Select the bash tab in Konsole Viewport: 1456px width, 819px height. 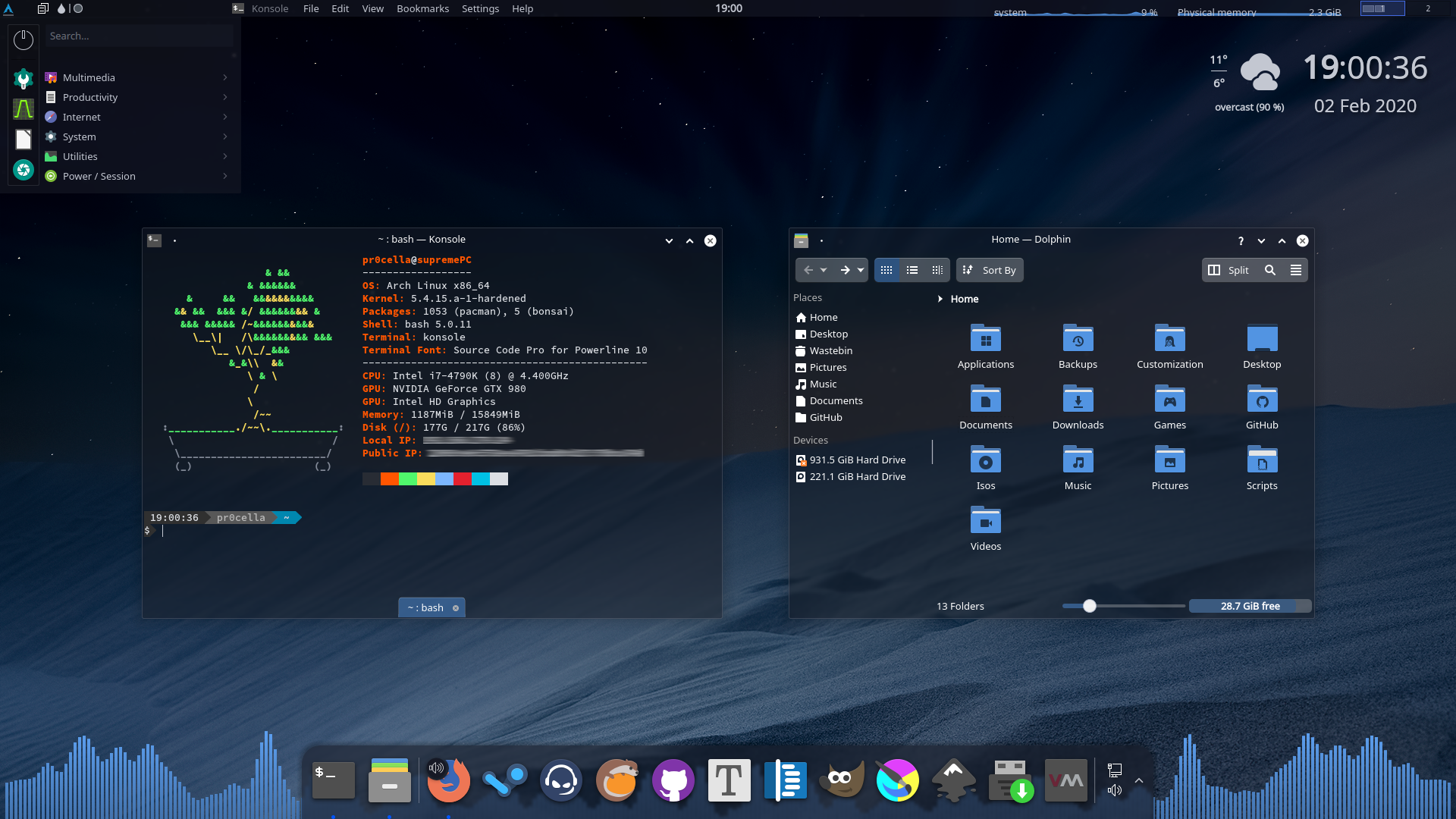point(425,607)
